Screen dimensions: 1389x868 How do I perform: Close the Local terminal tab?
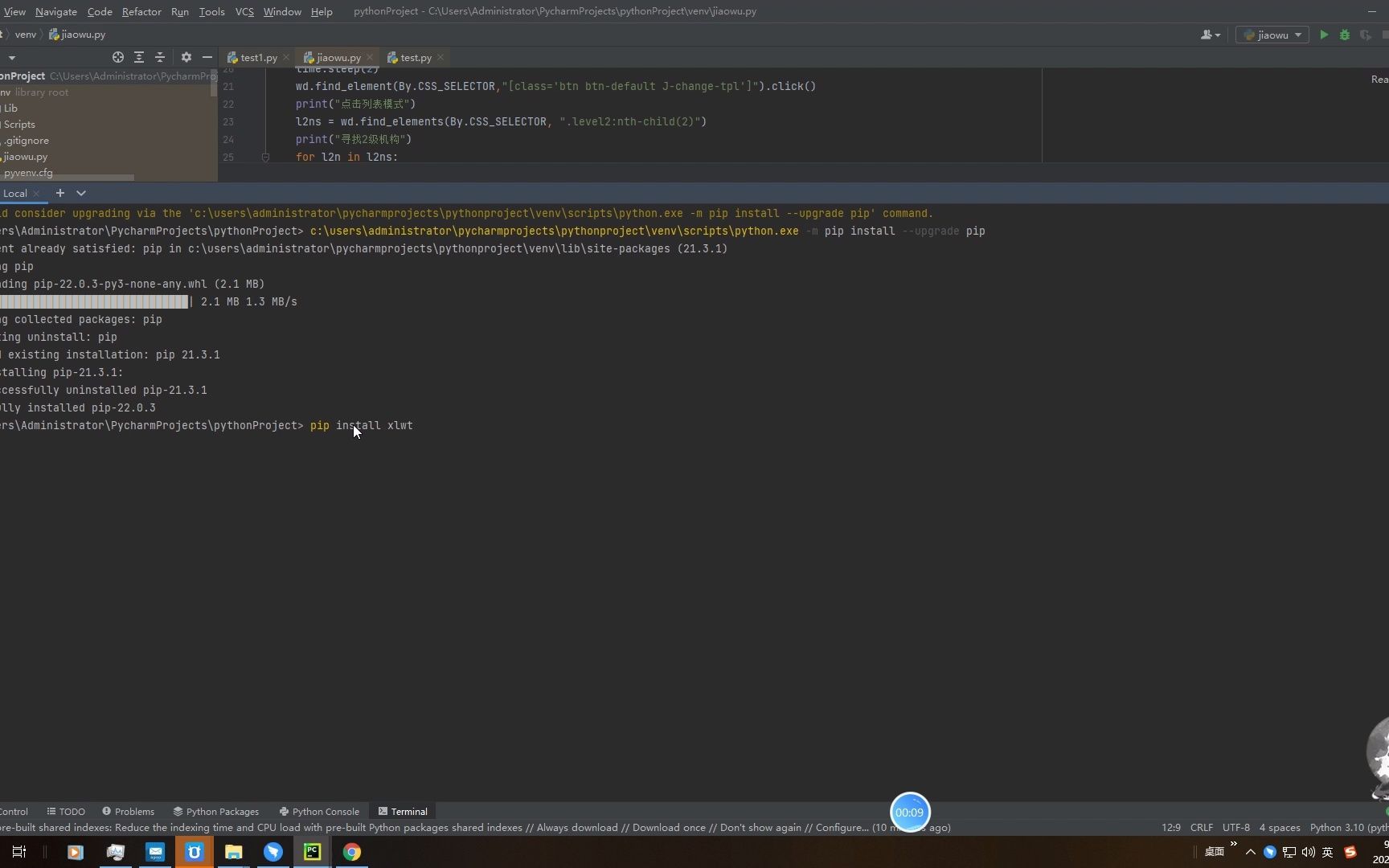tap(36, 193)
